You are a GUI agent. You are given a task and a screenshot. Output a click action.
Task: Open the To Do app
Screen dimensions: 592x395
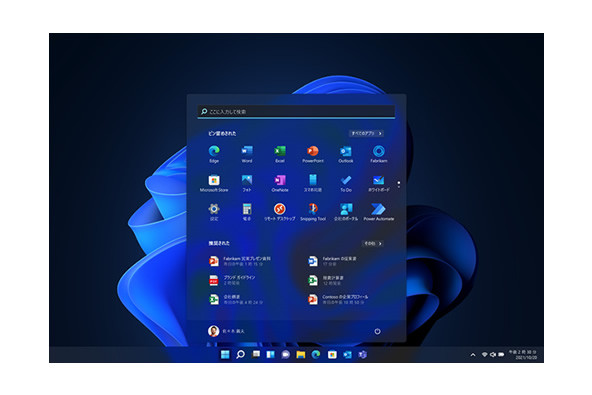pyautogui.click(x=345, y=183)
